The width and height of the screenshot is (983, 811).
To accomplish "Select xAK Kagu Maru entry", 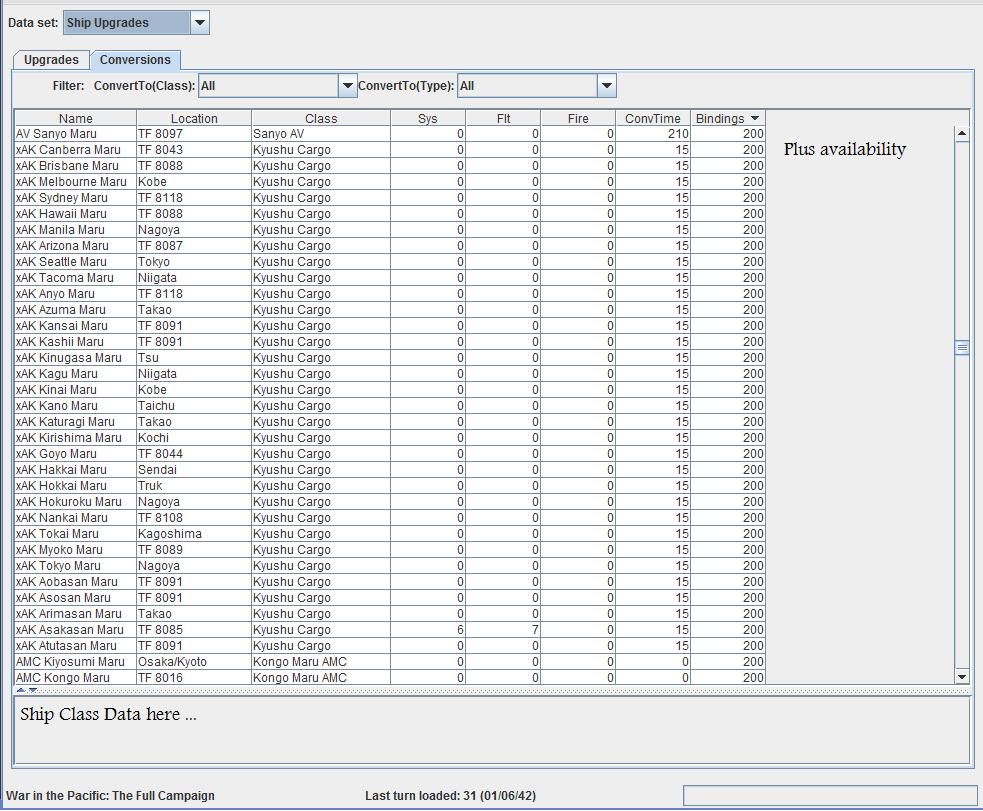I will tap(56, 374).
